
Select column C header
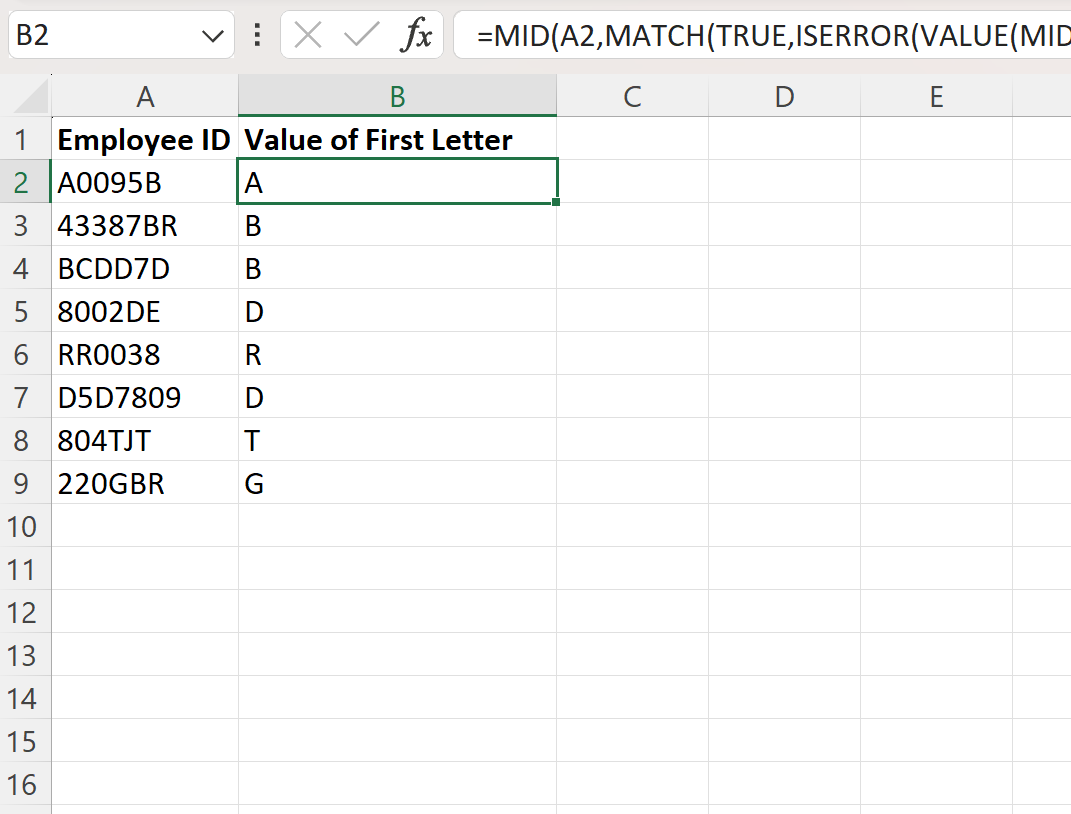click(632, 96)
